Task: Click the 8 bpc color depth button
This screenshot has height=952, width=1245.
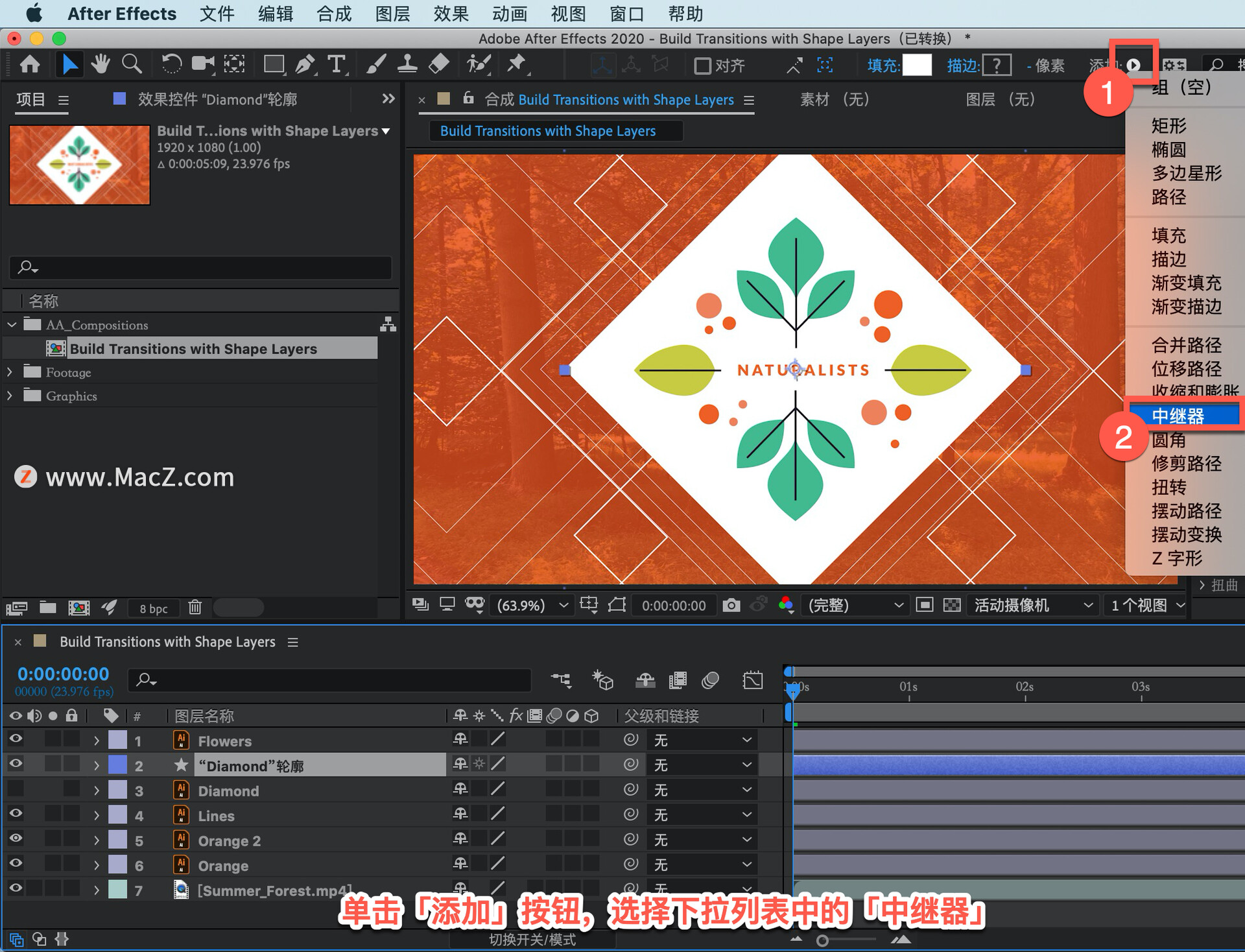Action: pos(154,608)
